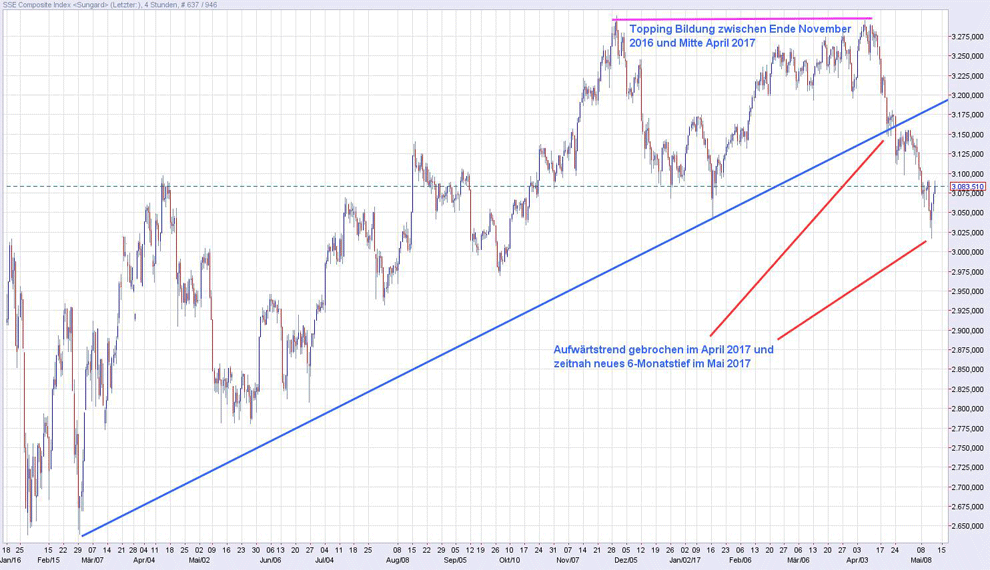Select the Mai/08 date axis label
Image resolution: width=990 pixels, height=570 pixels.
(x=920, y=561)
